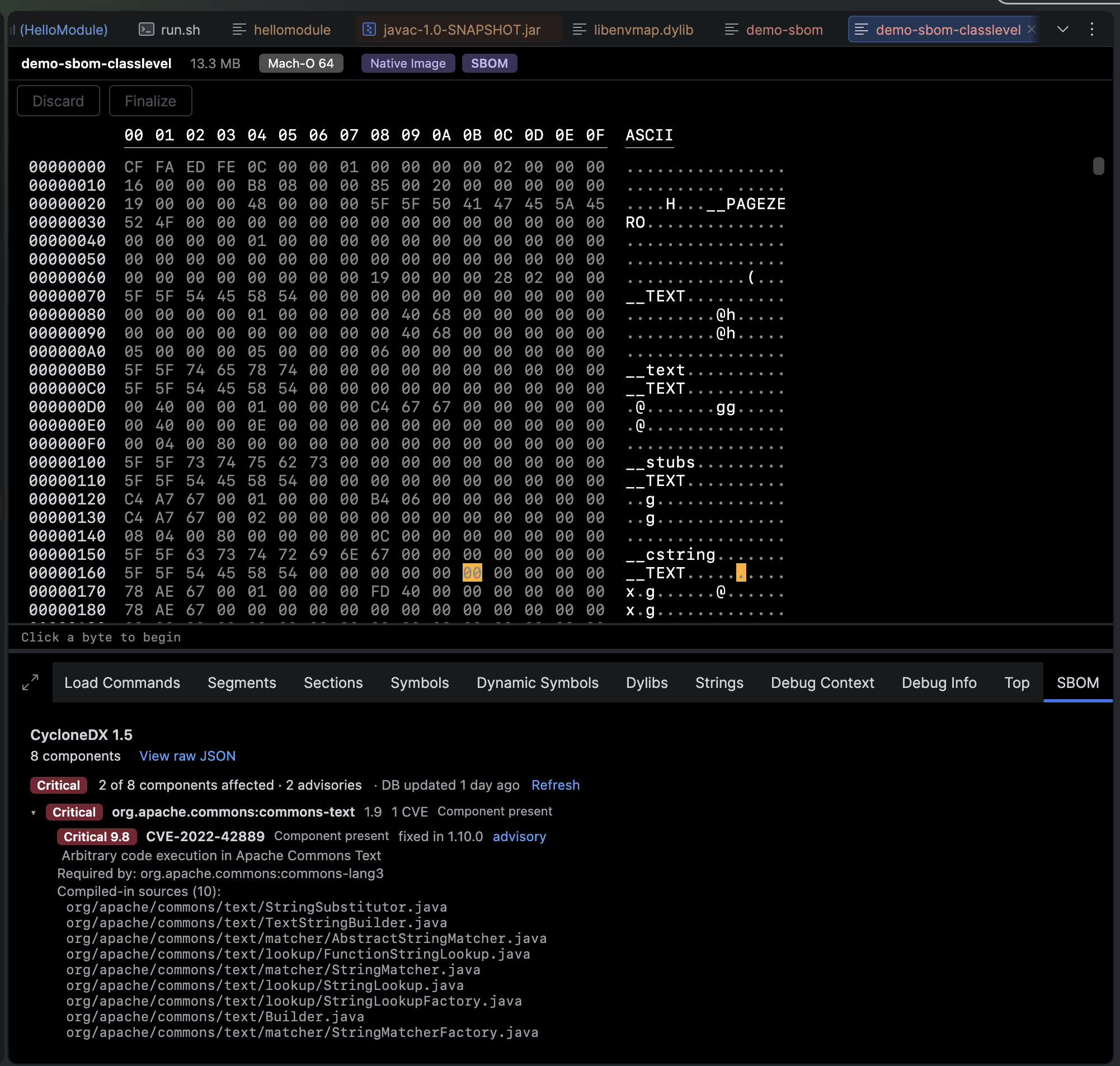Select AbstractStringMatcher.java source path
The image size is (1120, 1066).
tap(306, 938)
